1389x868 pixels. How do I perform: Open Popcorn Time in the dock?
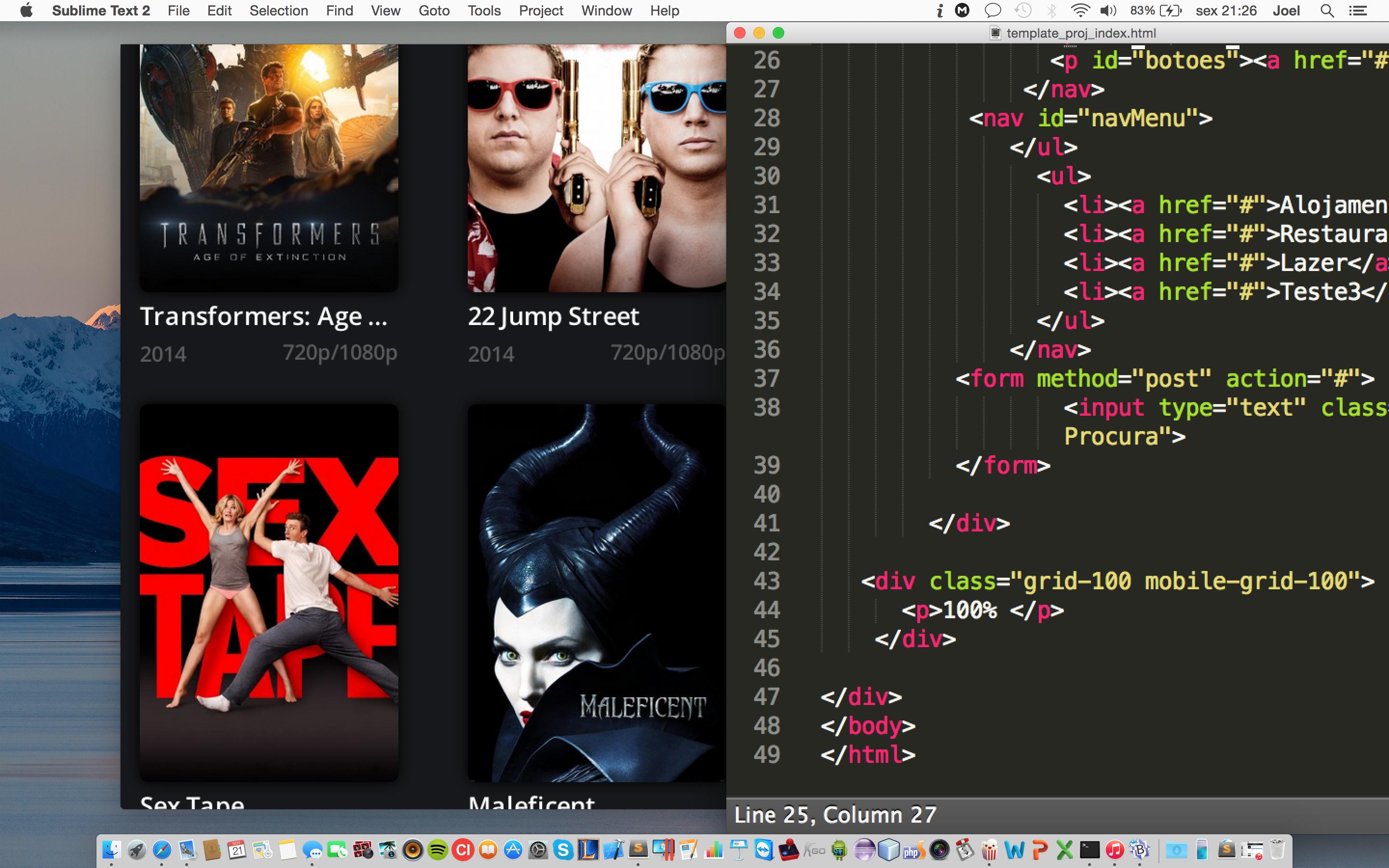click(989, 850)
